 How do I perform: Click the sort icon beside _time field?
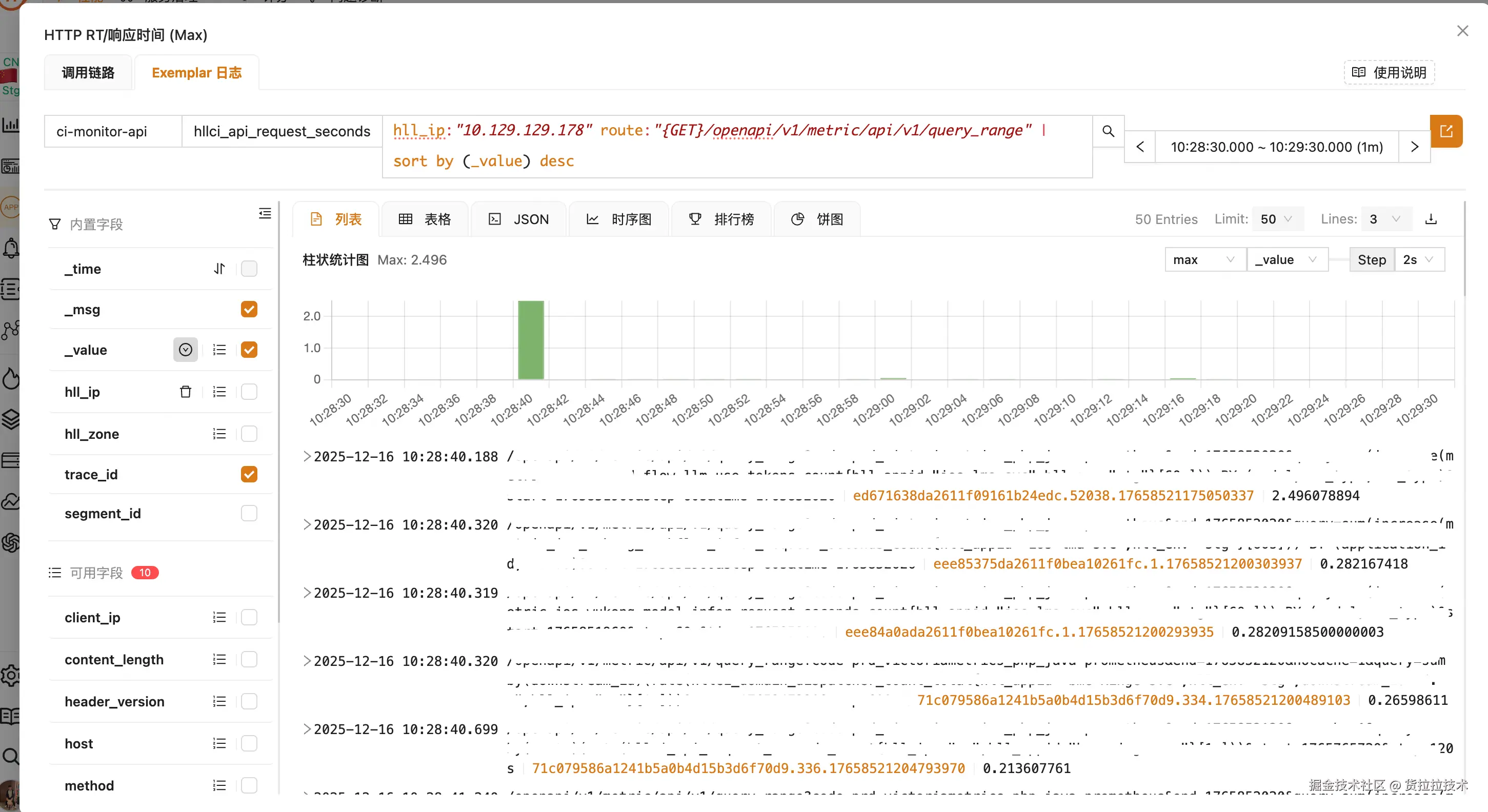tap(219, 269)
